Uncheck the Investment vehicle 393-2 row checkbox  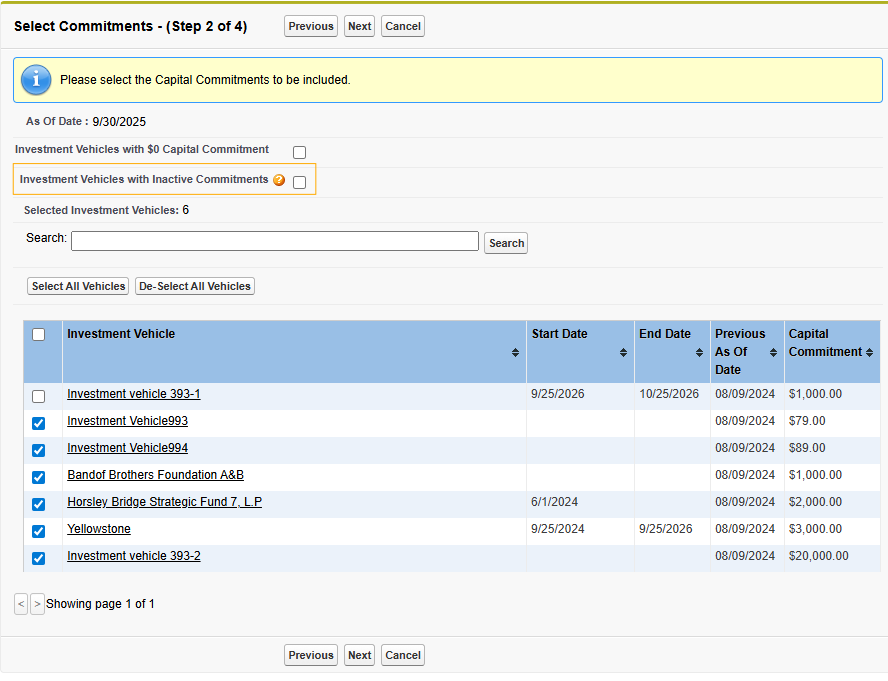coord(39,559)
